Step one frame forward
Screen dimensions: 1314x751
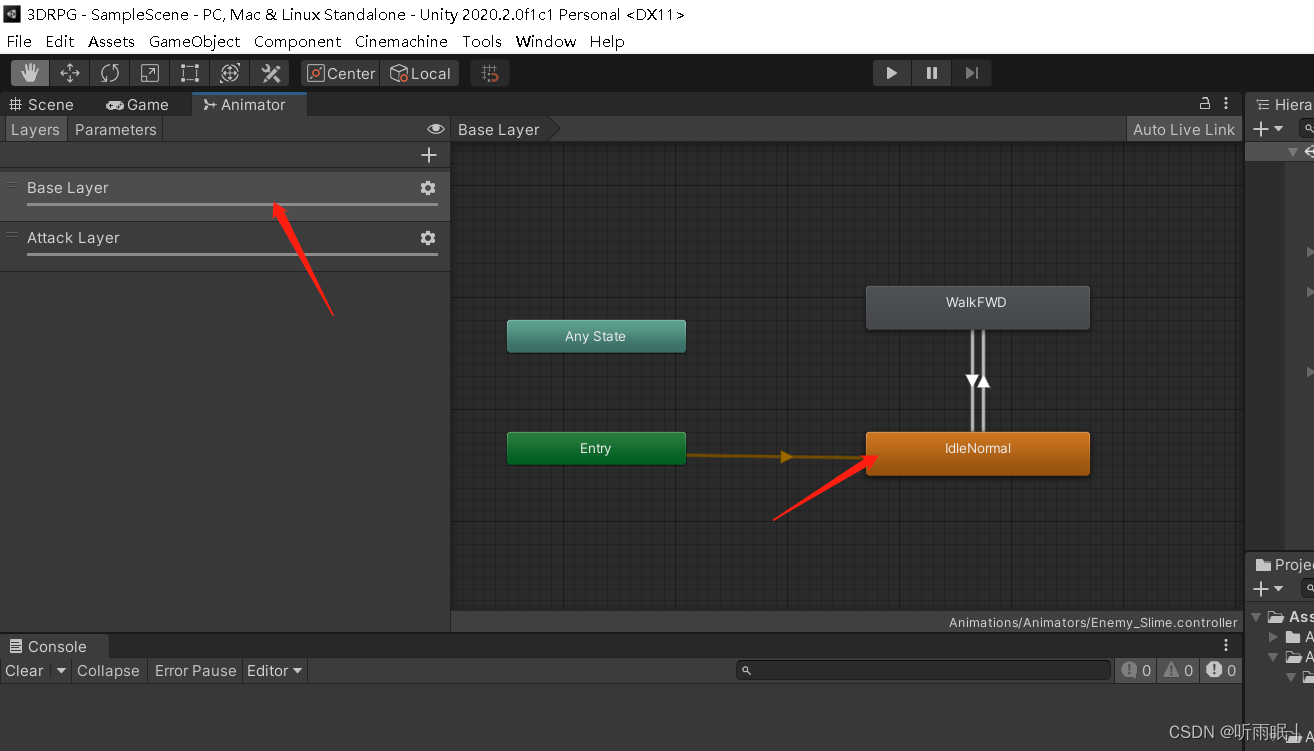click(972, 73)
